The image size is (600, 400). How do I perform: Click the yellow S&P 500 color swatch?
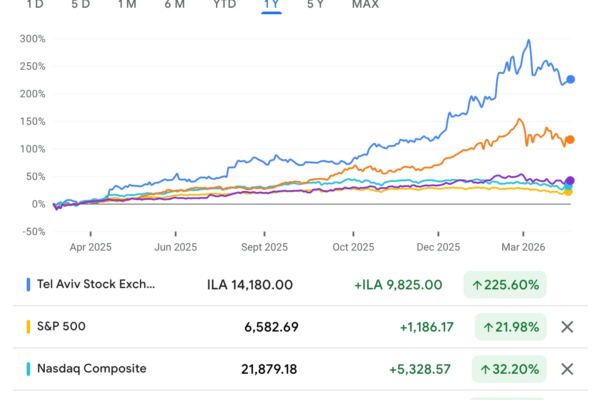[28, 327]
